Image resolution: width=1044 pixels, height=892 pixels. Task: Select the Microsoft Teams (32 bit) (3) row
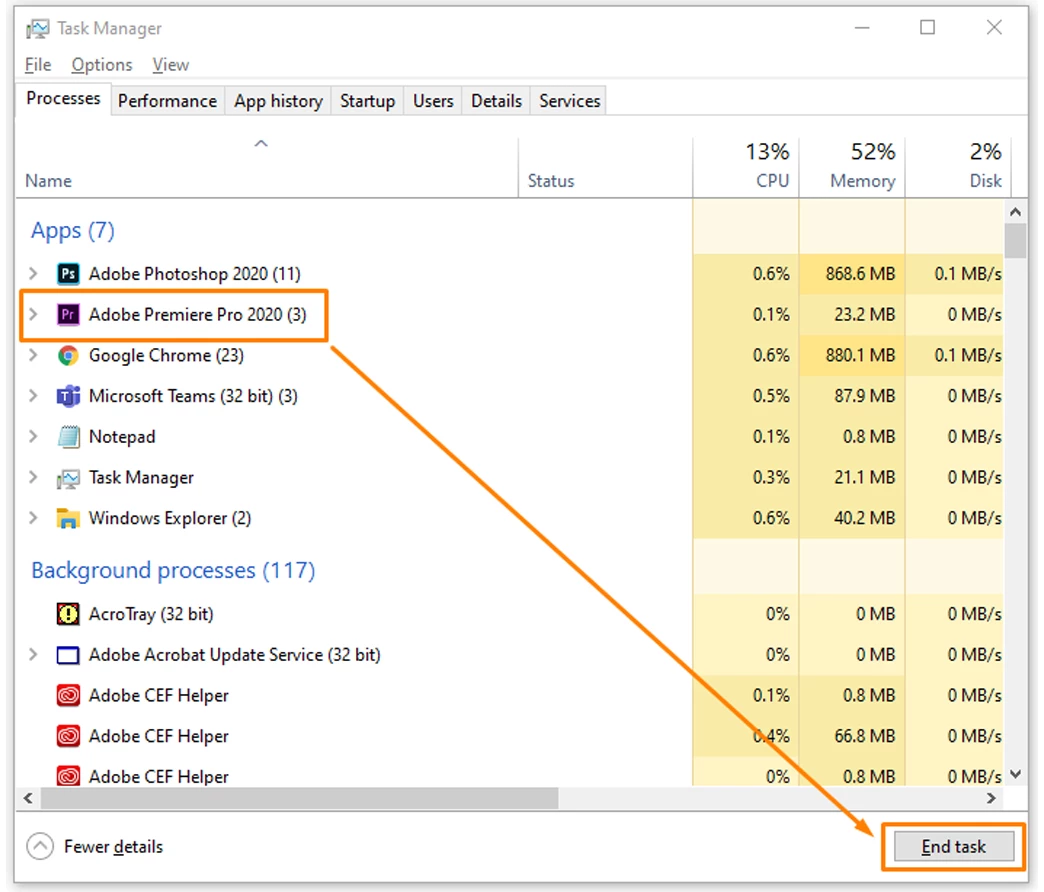(x=511, y=396)
